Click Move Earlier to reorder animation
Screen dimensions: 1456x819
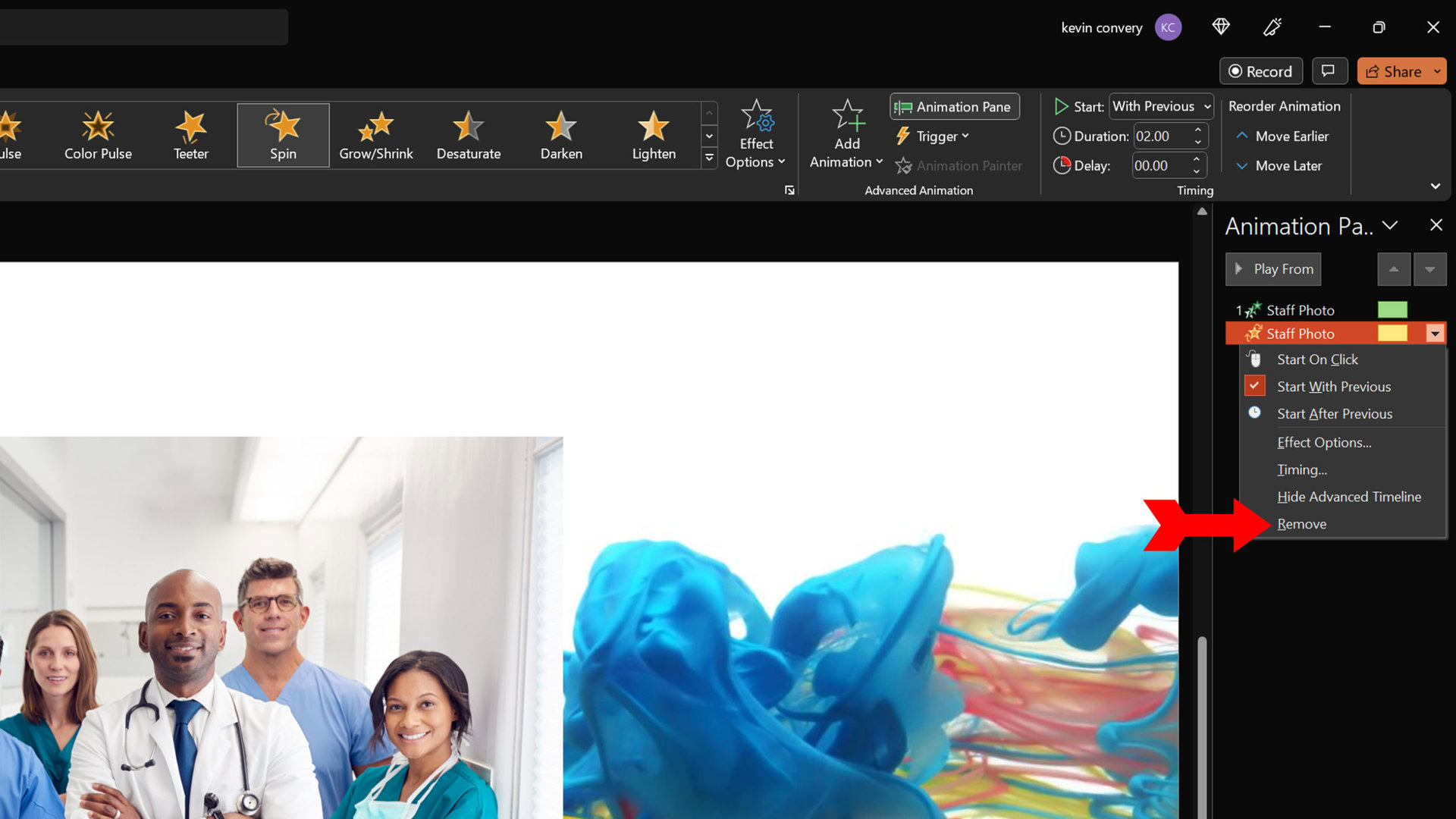[x=1282, y=136]
